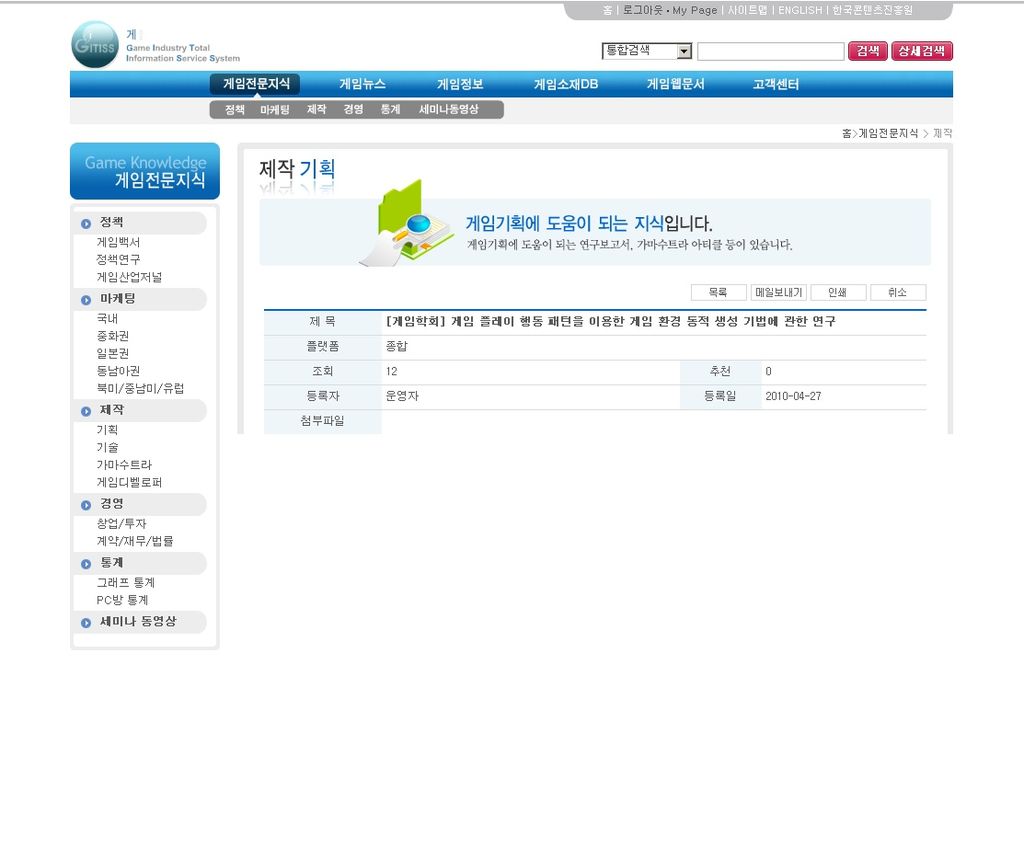Open the 통합검색 dropdown
Viewport: 1024px width, 848px height.
coord(647,51)
